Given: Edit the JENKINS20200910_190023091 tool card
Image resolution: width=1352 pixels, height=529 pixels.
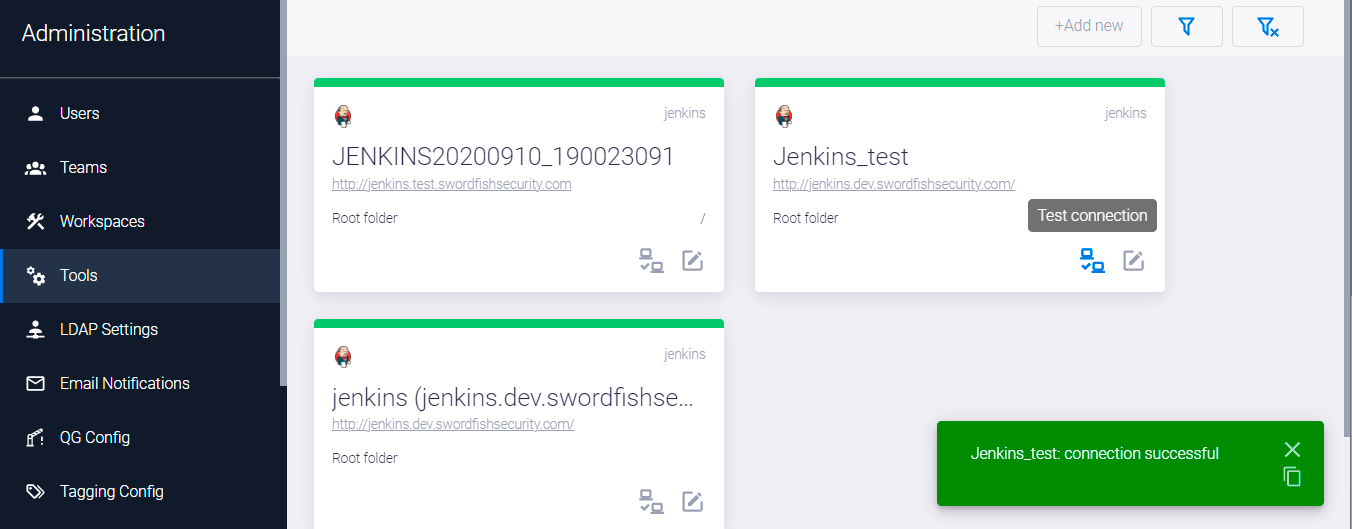Looking at the screenshot, I should (692, 261).
